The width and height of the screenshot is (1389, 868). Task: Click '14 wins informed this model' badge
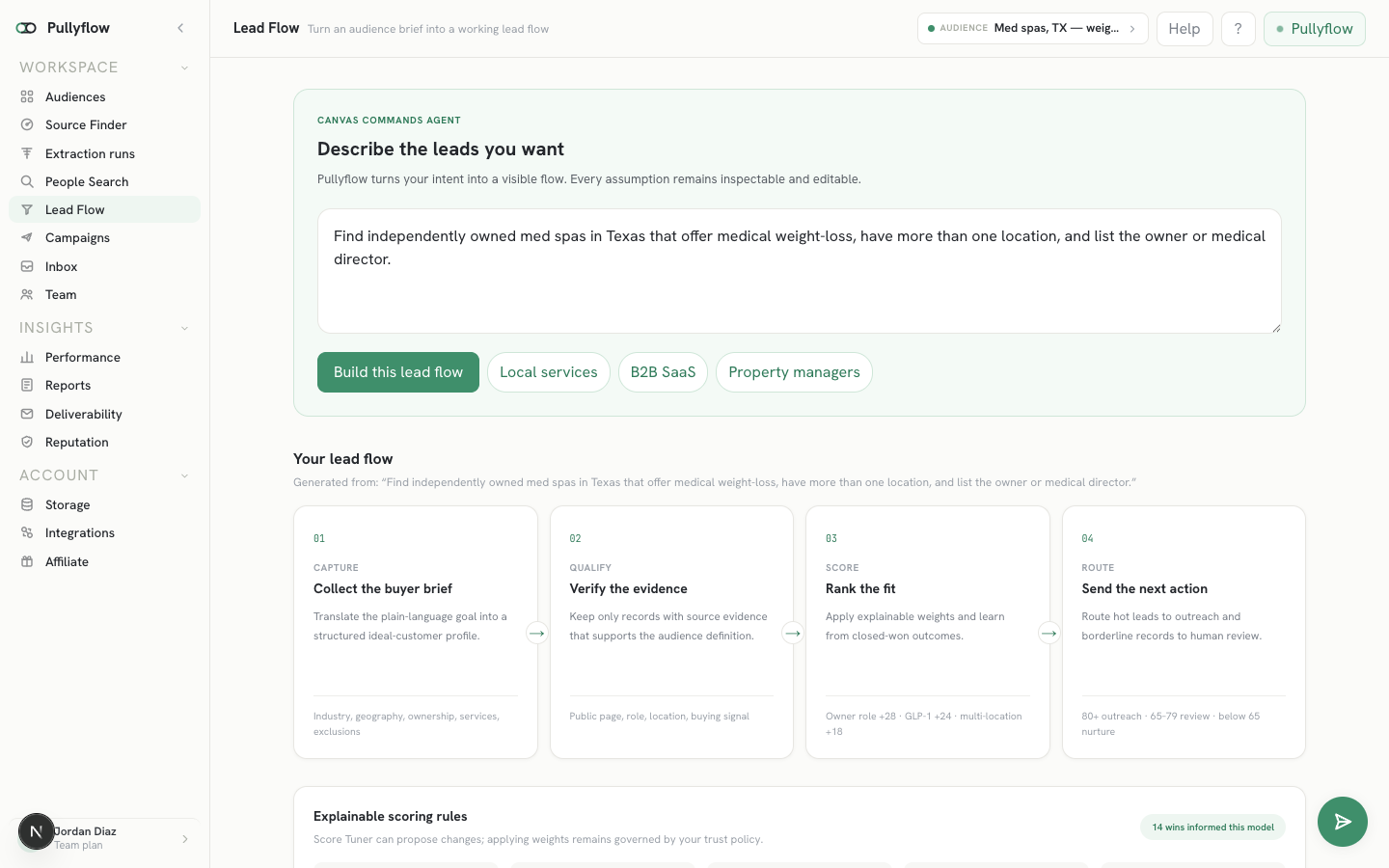1212,827
